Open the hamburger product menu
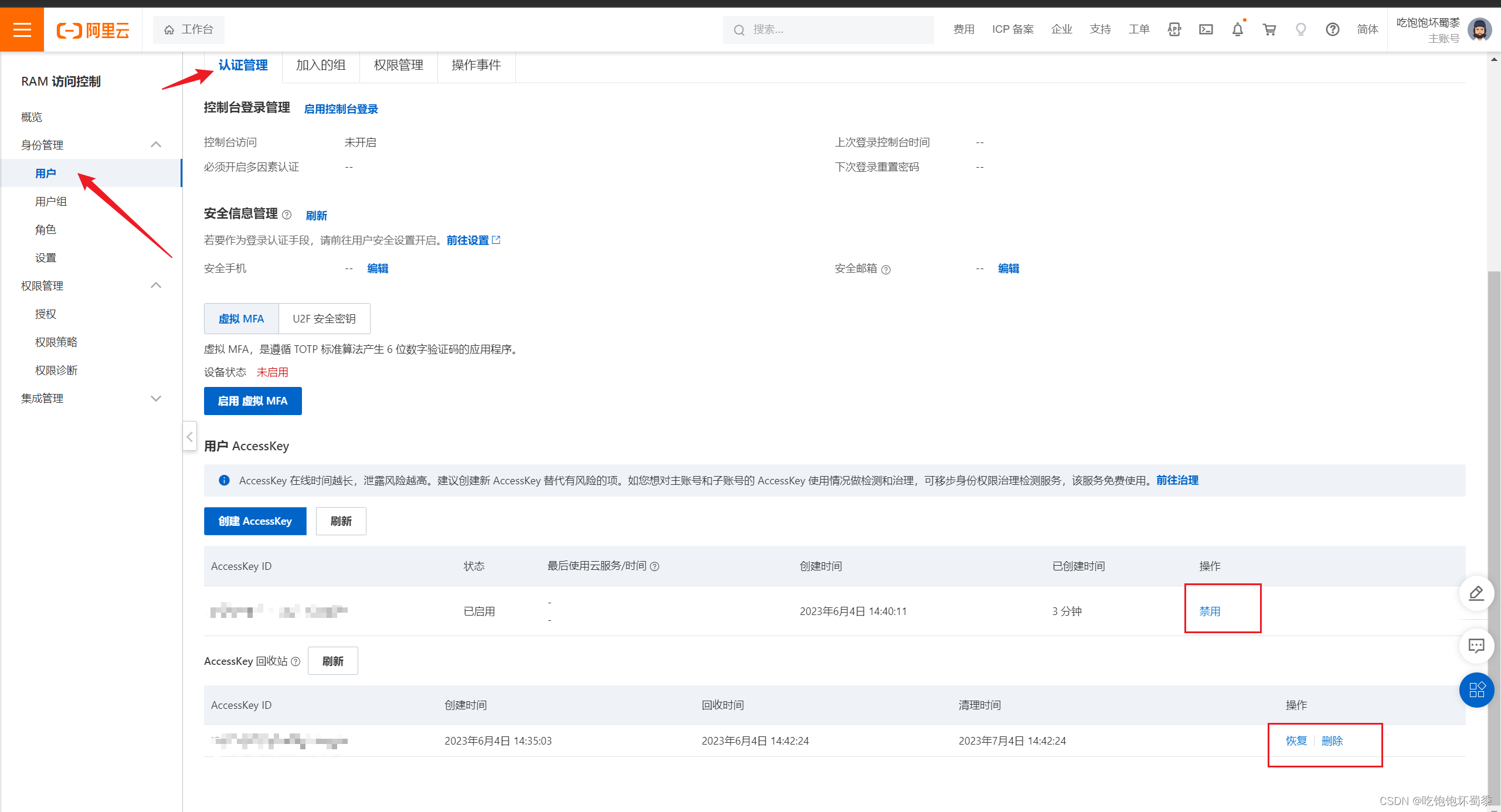1501x812 pixels. pos(22,29)
